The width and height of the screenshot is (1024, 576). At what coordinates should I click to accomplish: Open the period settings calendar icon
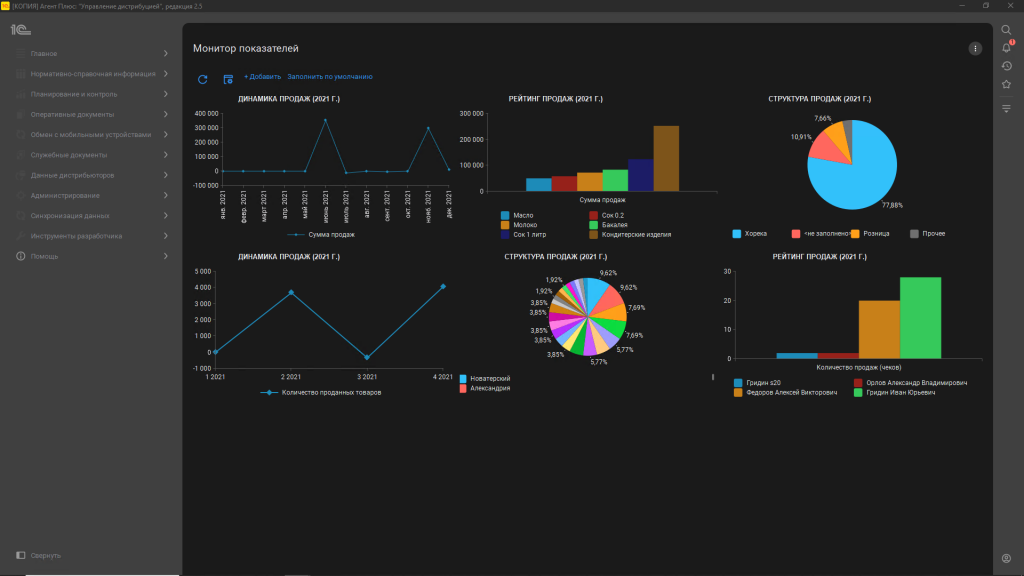click(x=228, y=78)
